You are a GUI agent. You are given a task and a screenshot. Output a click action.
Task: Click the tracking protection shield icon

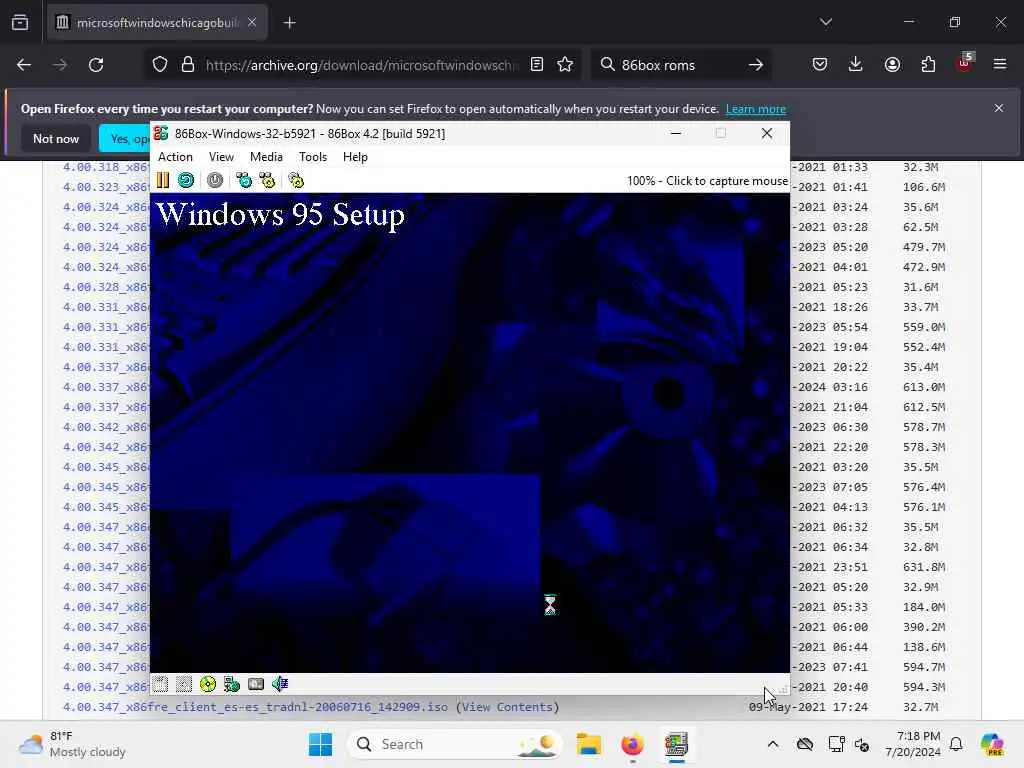[160, 65]
